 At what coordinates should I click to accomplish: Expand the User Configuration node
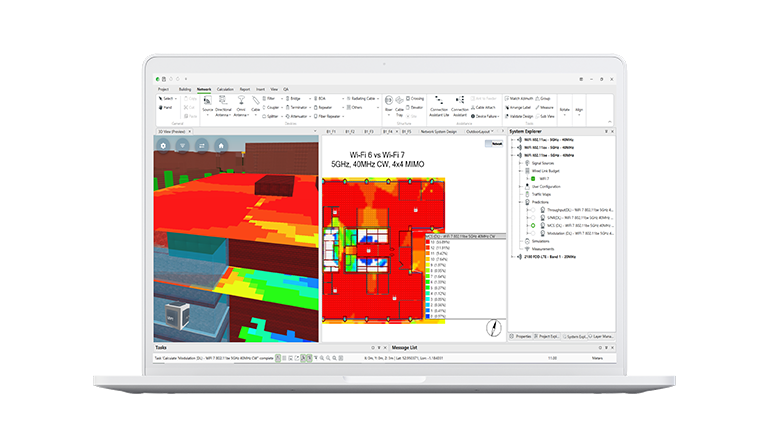tap(521, 187)
